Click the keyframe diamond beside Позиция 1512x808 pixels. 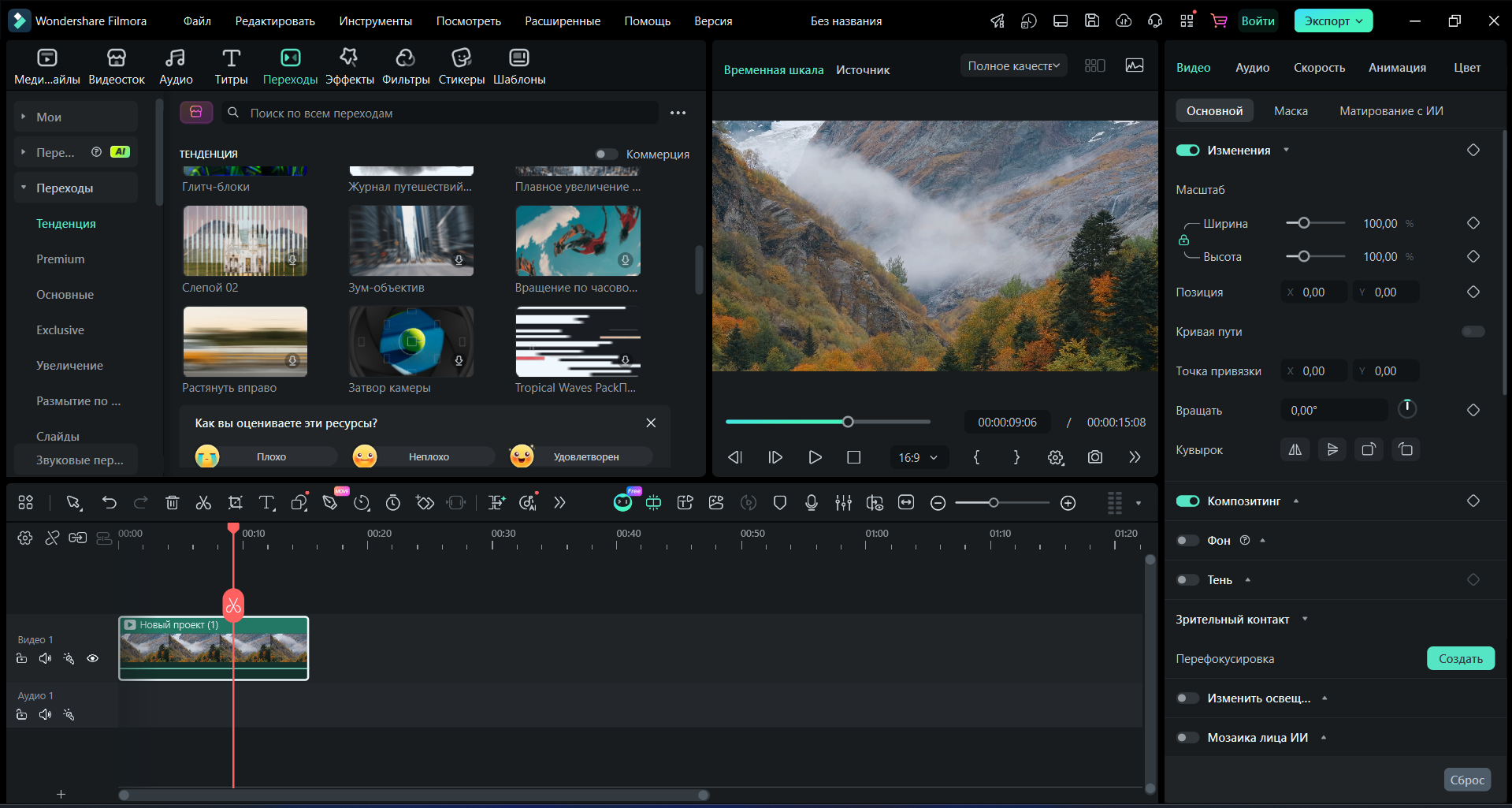1473,292
